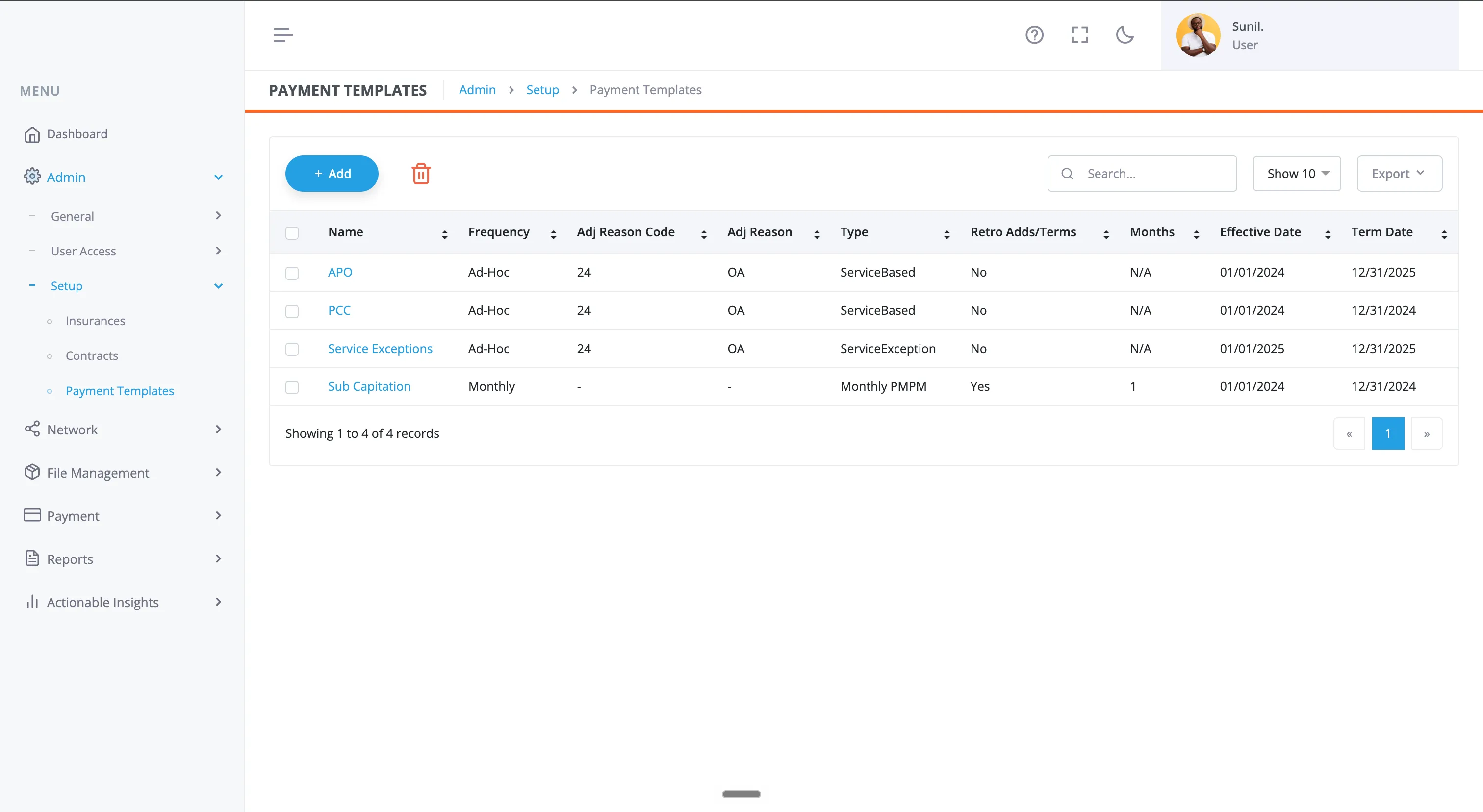Click the previous page button
The width and height of the screenshot is (1483, 812).
tap(1349, 433)
